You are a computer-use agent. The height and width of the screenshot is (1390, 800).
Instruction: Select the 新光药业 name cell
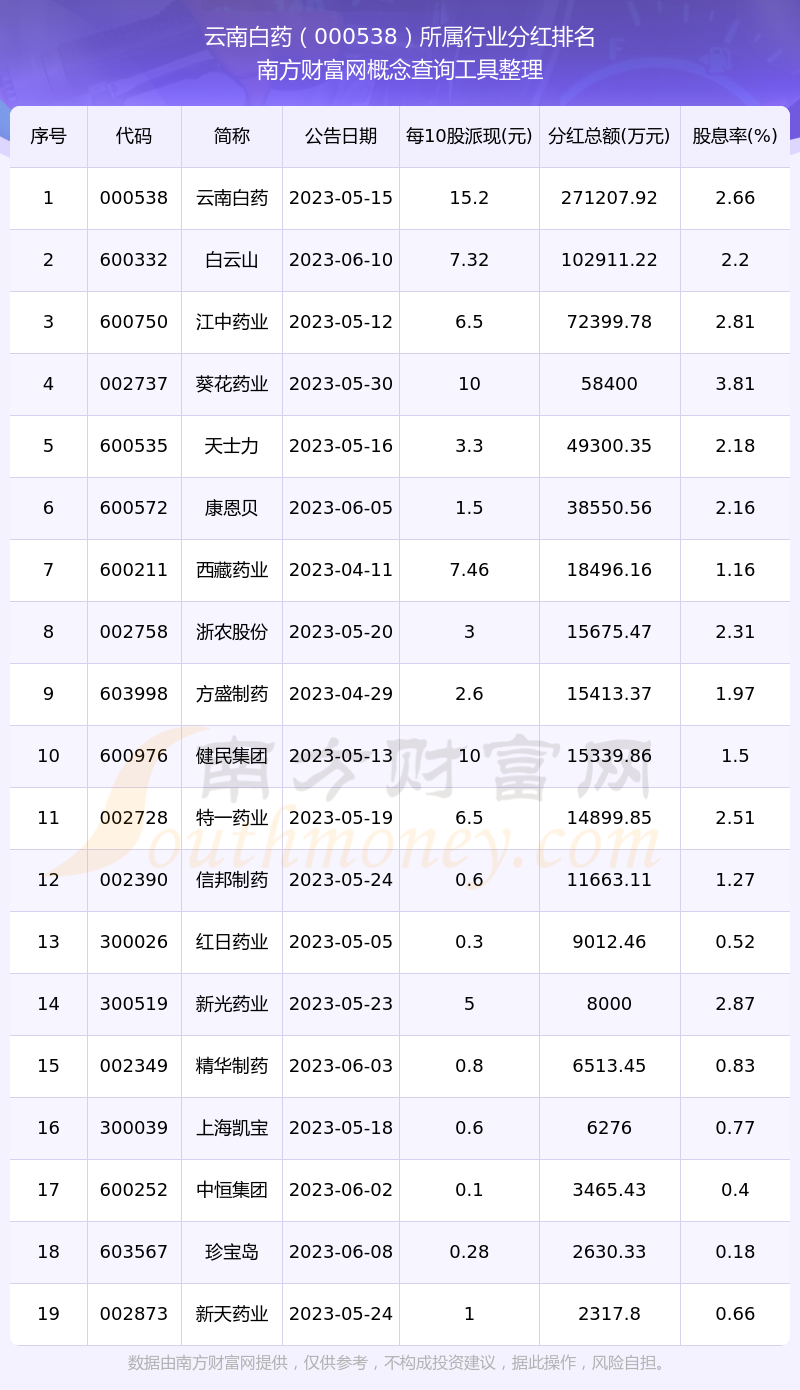coord(232,1004)
